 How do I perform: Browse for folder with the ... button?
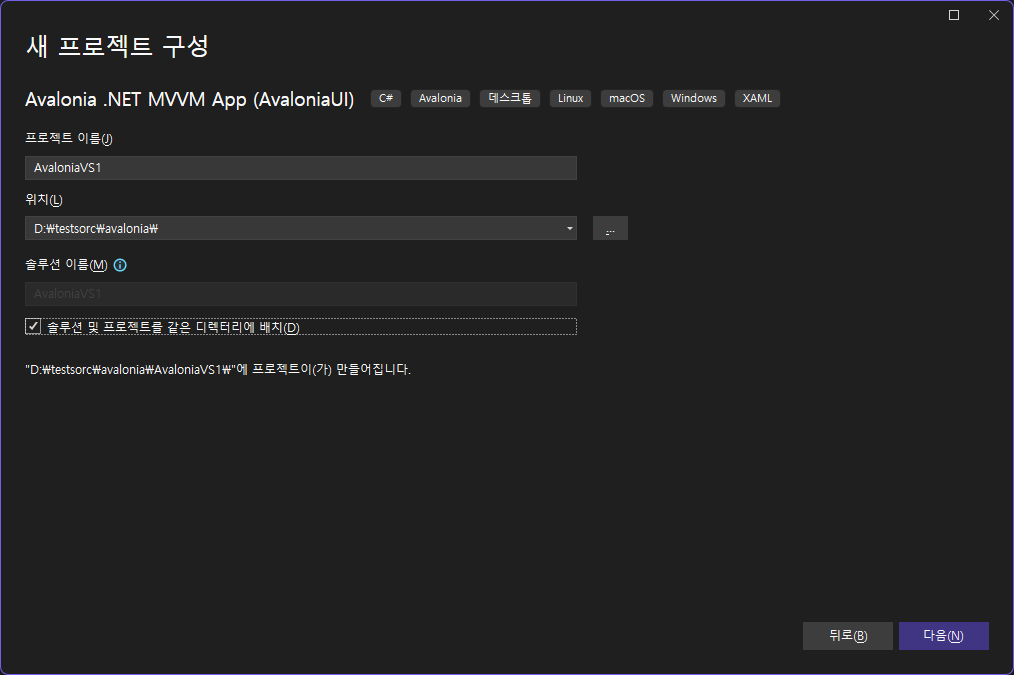610,228
